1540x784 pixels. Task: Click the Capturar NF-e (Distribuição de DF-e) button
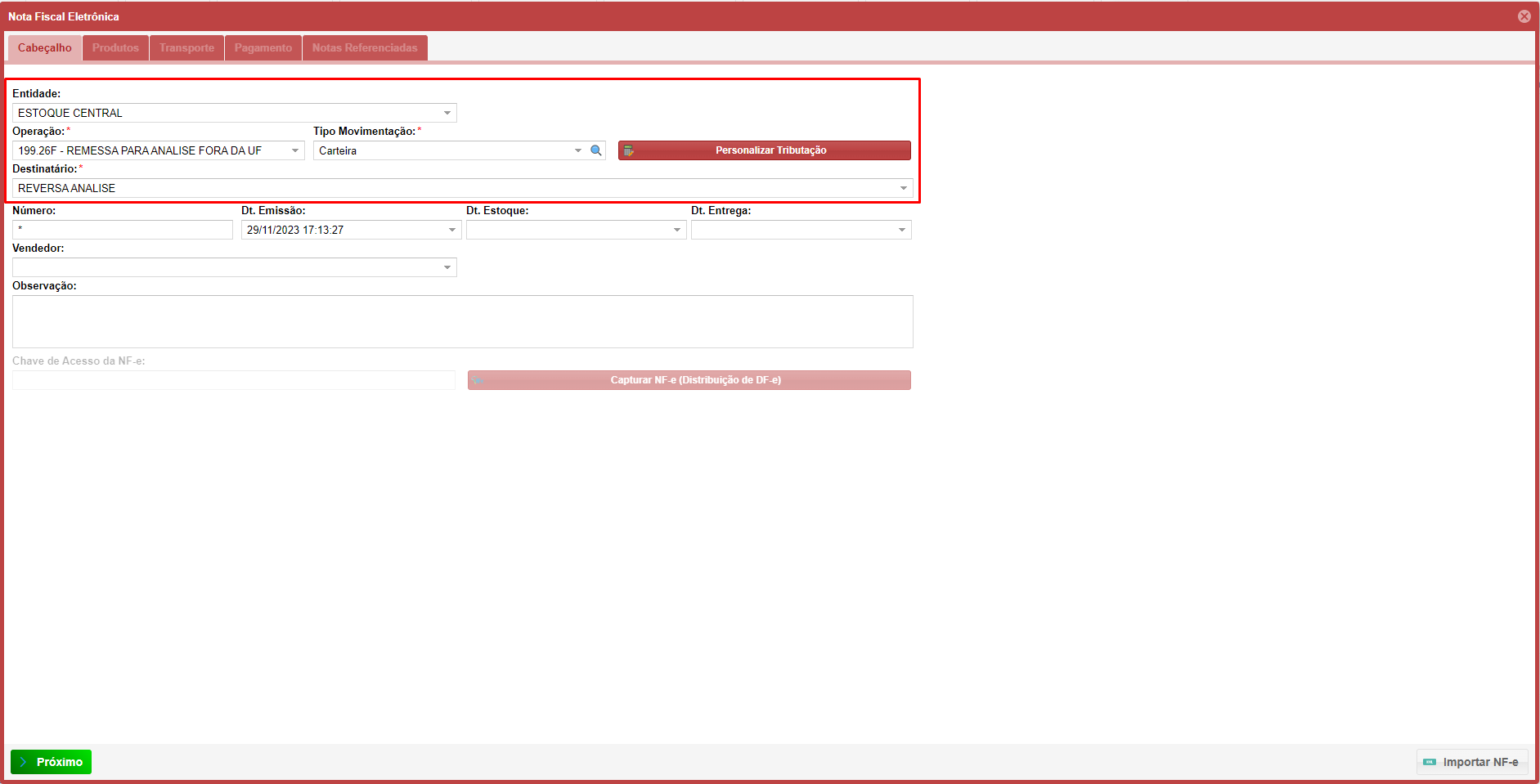tap(689, 380)
